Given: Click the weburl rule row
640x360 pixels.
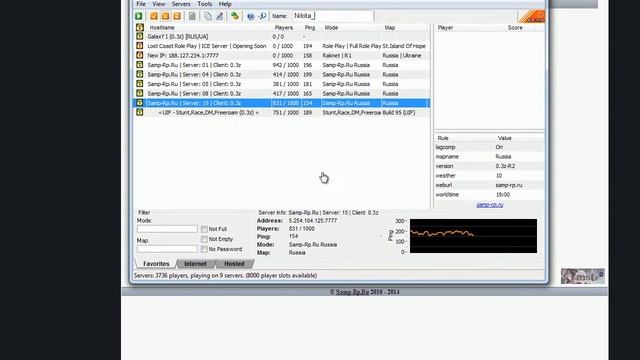Looking at the screenshot, I should (489, 185).
